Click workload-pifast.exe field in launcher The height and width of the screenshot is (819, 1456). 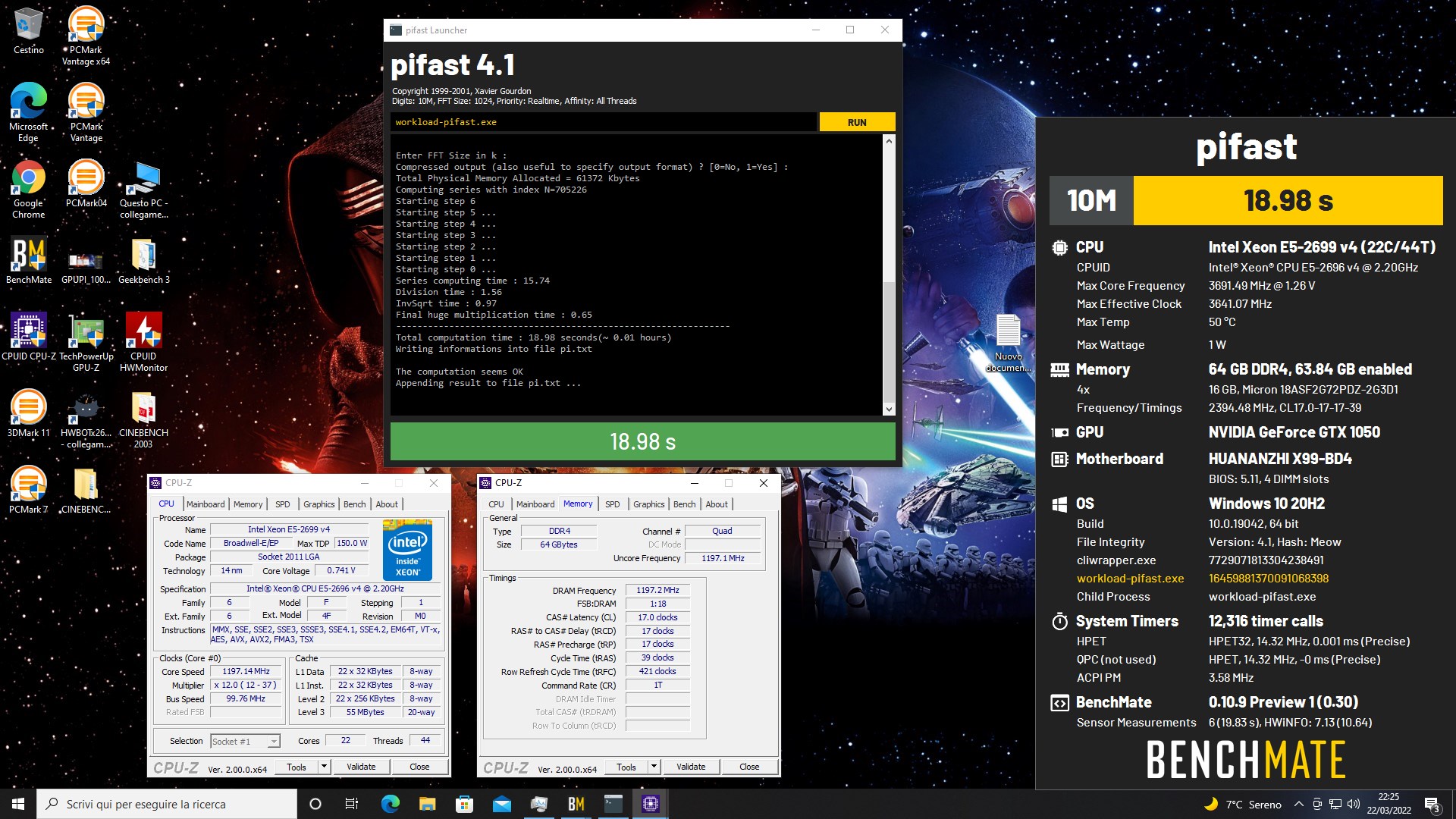pos(604,122)
